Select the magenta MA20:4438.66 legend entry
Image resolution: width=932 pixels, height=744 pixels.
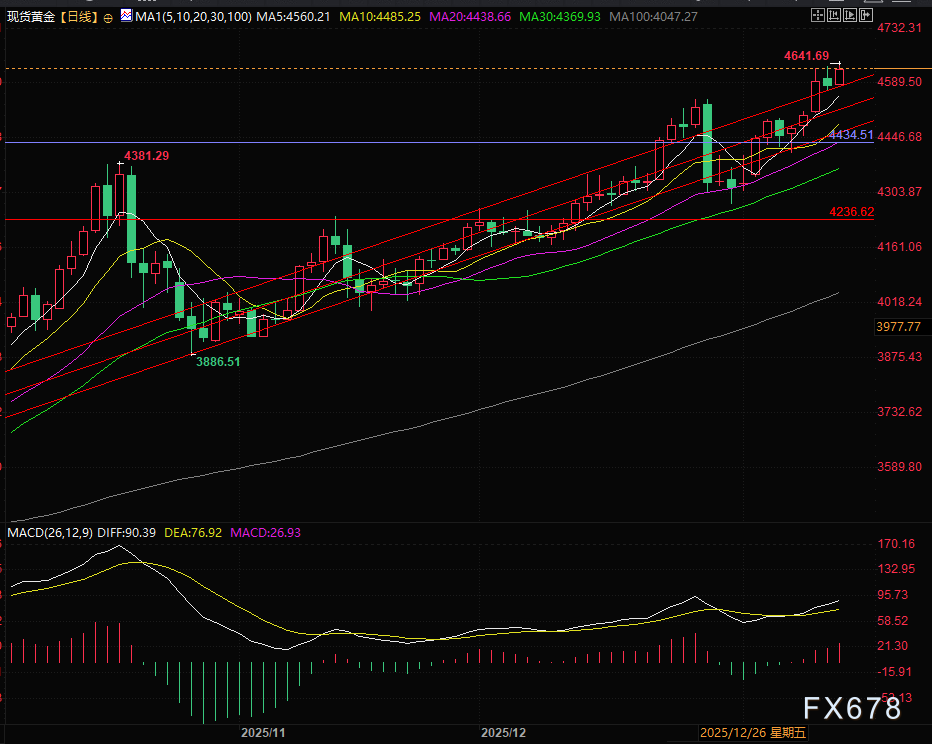coord(470,17)
